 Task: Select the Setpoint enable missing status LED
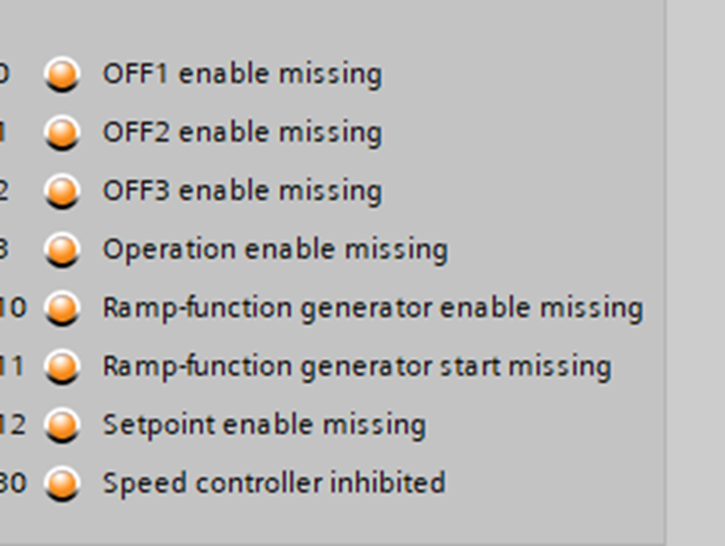pyautogui.click(x=62, y=425)
